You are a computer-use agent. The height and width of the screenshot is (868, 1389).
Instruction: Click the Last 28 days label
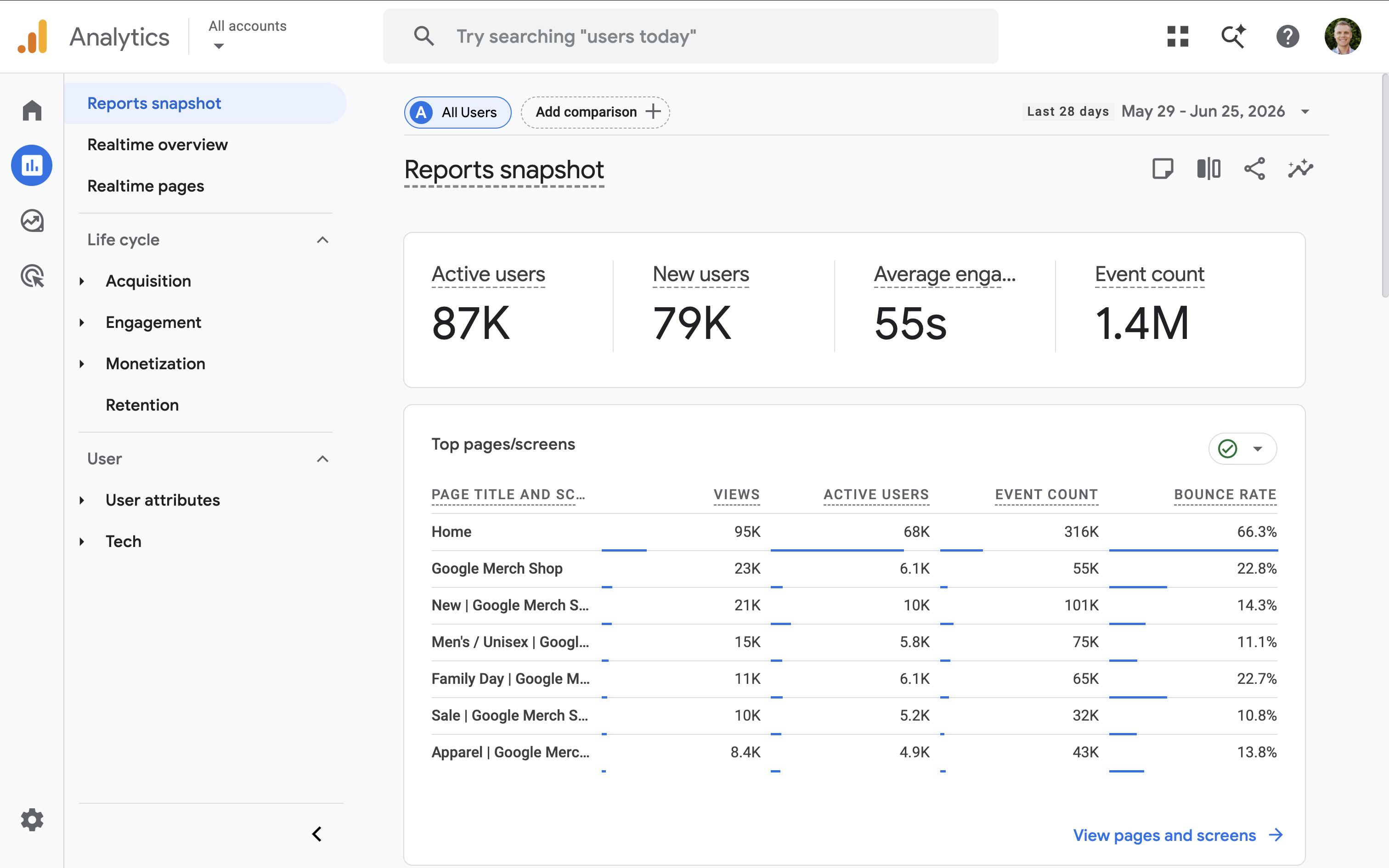(x=1068, y=111)
